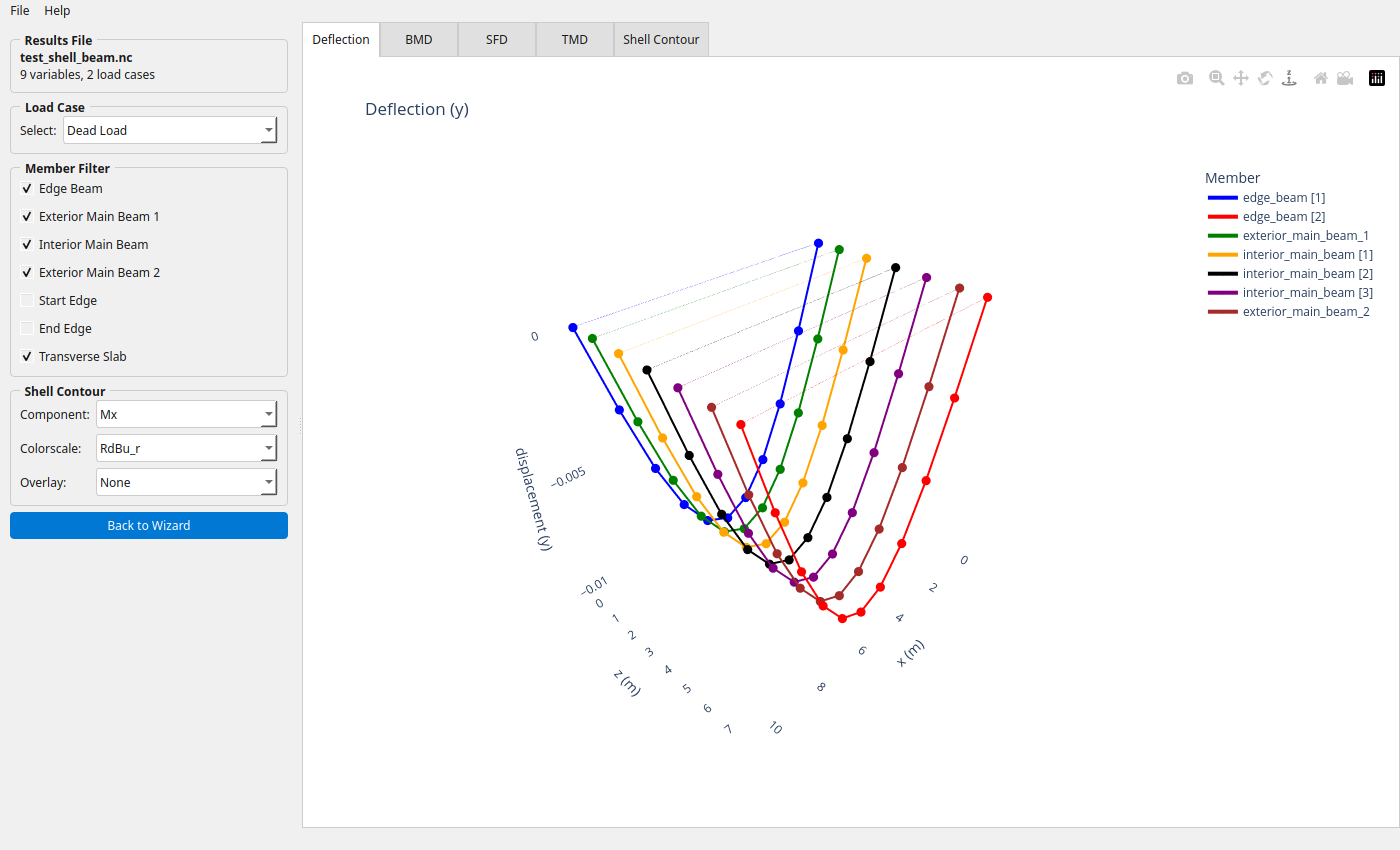The width and height of the screenshot is (1400, 850).
Task: Select the turntable rotation tool
Action: (1289, 78)
